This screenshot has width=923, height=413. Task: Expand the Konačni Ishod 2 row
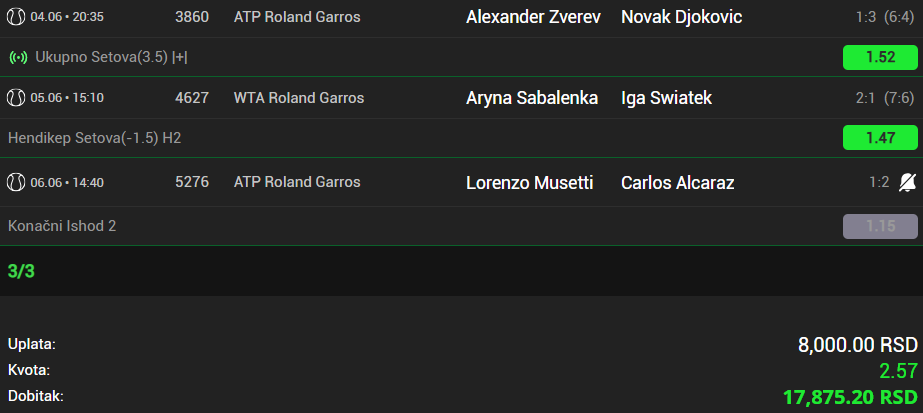tap(462, 226)
